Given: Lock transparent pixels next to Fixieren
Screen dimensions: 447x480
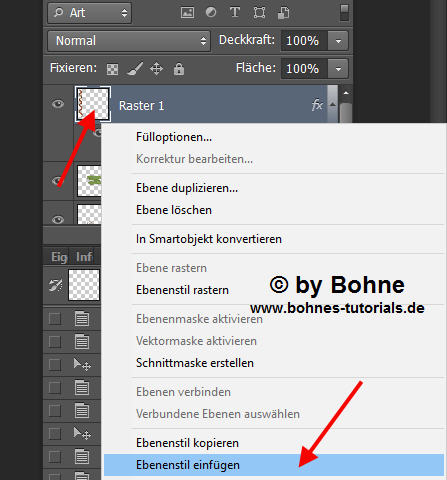Looking at the screenshot, I should (x=112, y=69).
